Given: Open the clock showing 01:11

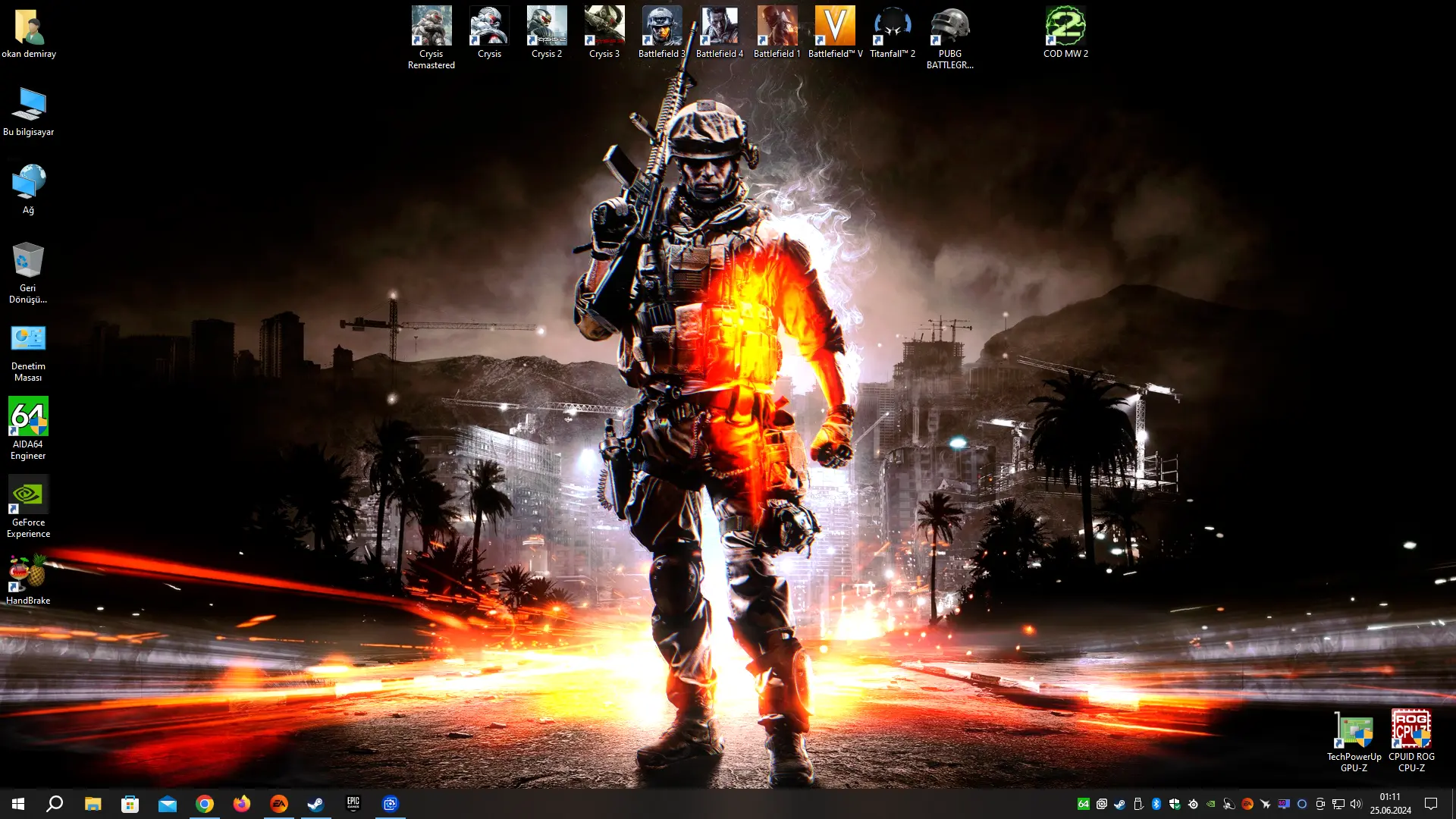Looking at the screenshot, I should pyautogui.click(x=1390, y=804).
